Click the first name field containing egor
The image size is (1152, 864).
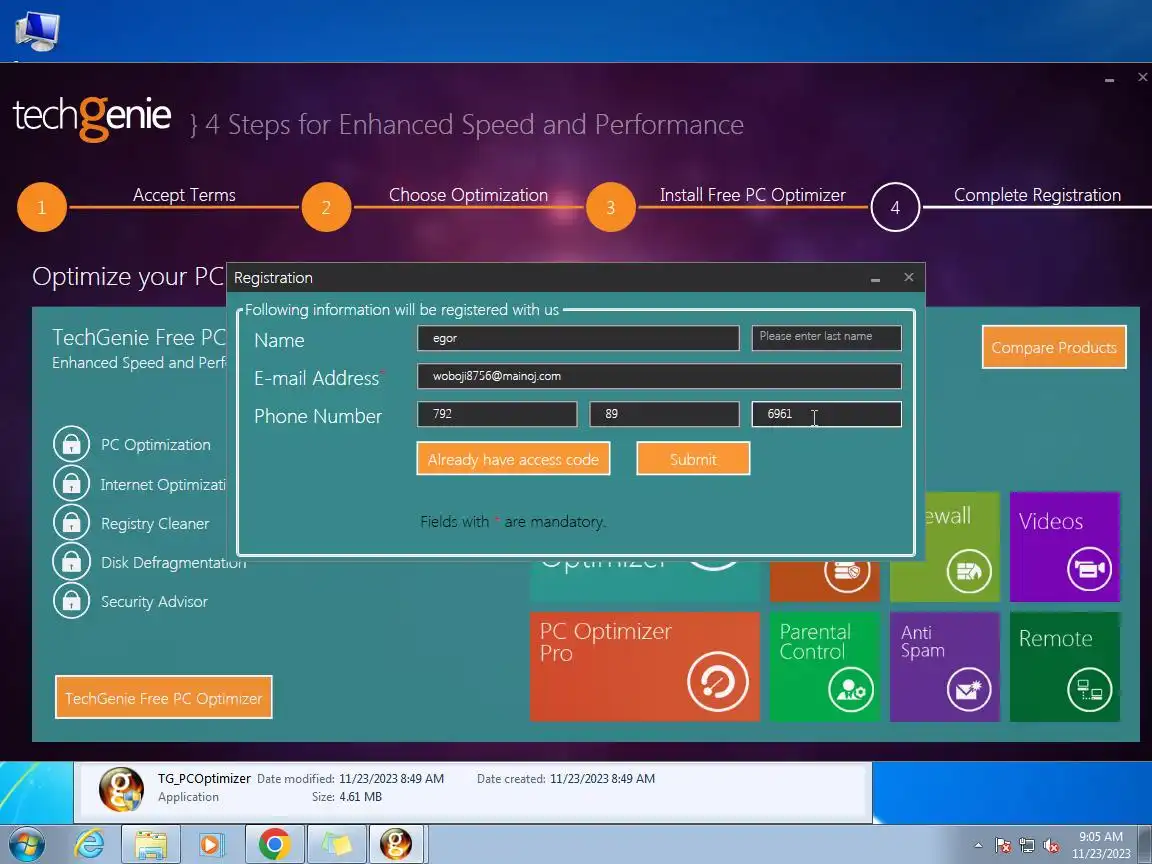pyautogui.click(x=578, y=338)
